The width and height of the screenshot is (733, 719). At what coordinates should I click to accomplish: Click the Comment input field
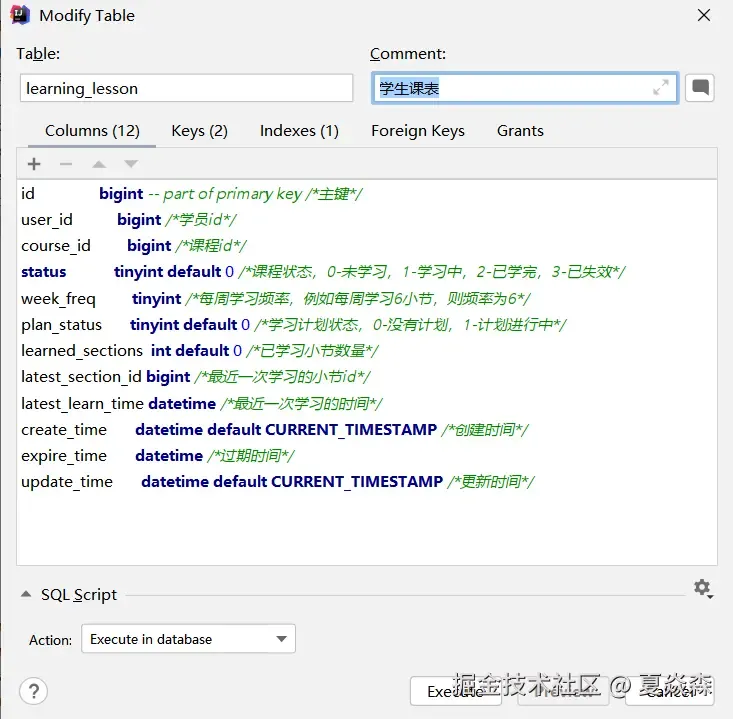click(525, 88)
